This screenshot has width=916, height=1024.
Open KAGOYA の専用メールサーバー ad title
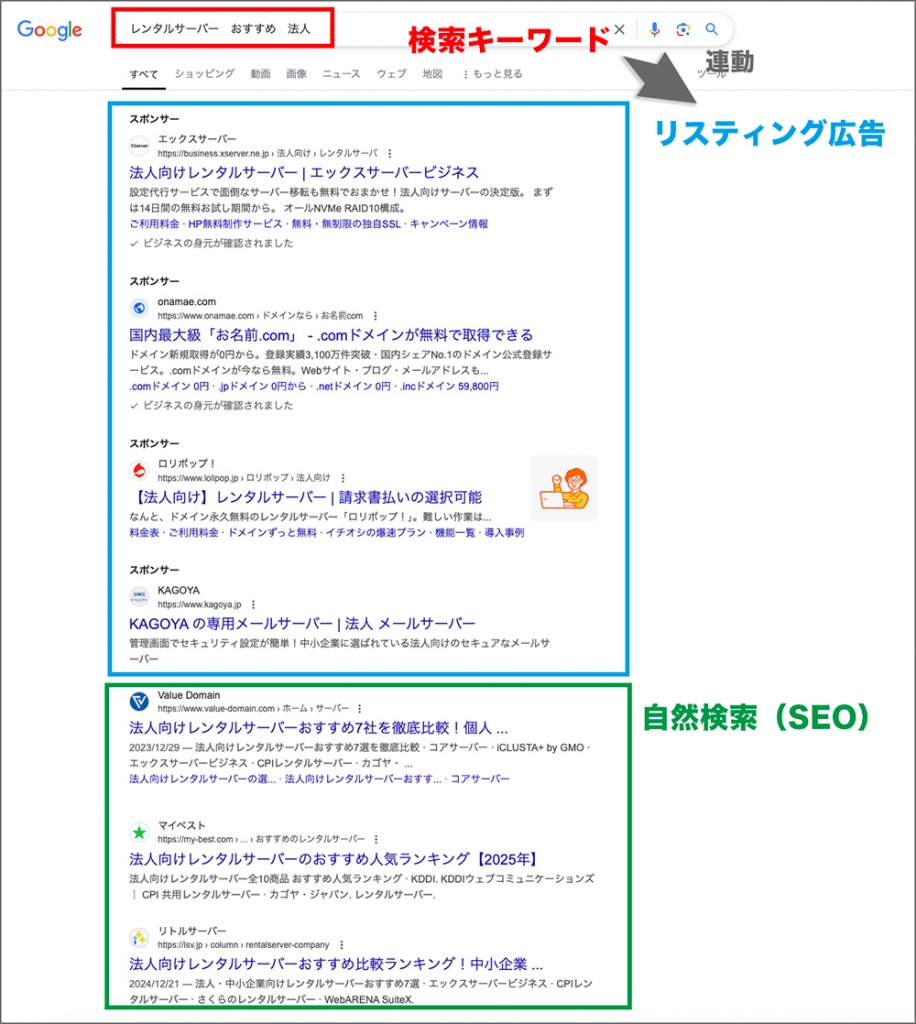(302, 624)
